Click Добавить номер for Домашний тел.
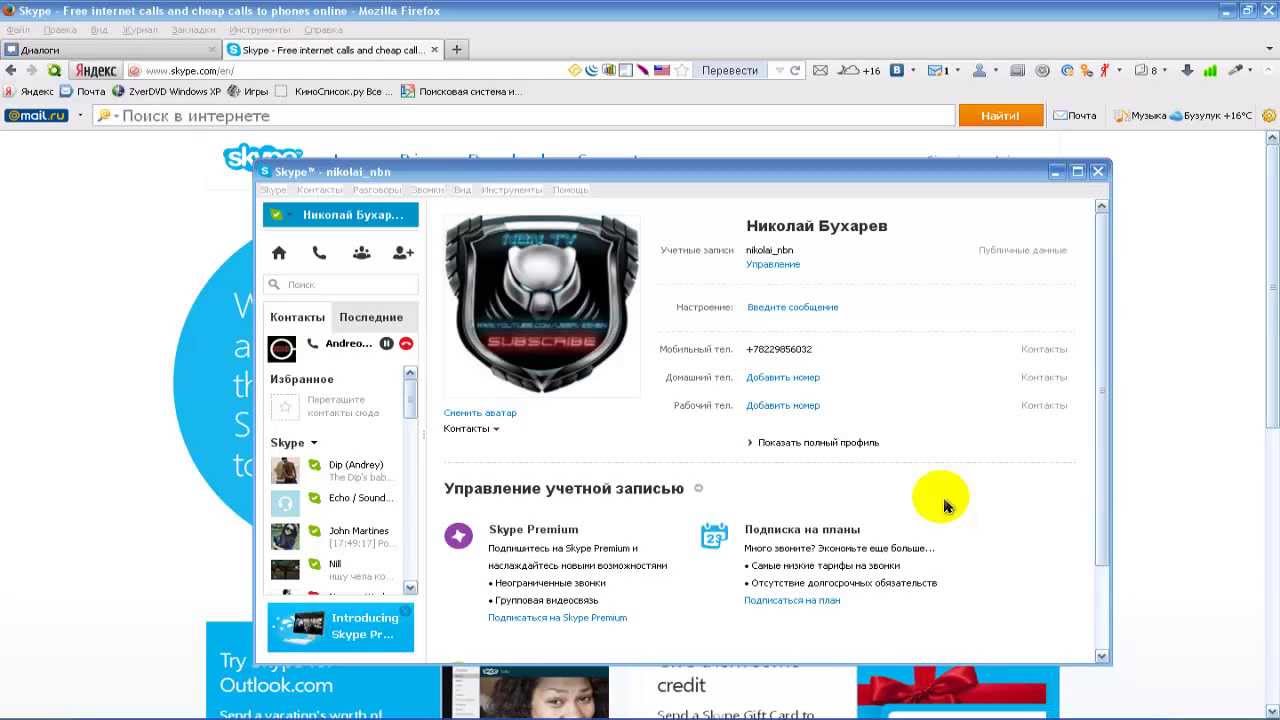 783,377
